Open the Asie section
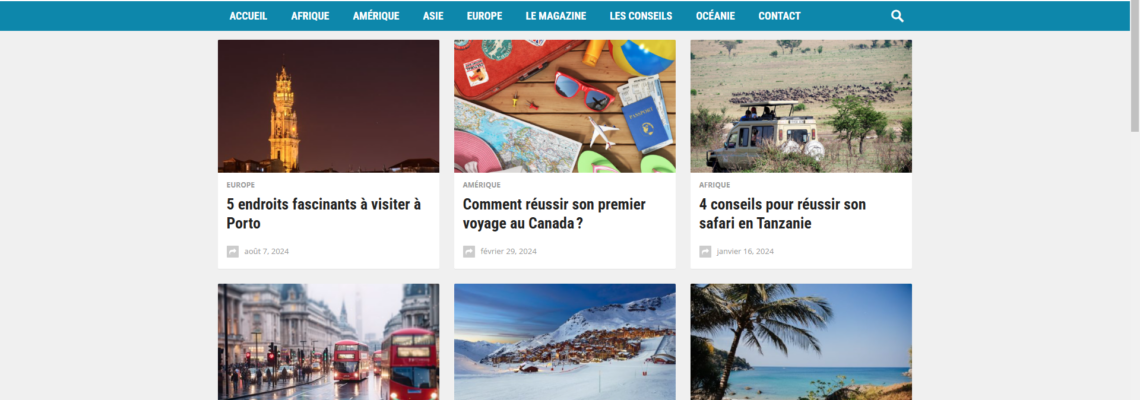 coord(433,16)
